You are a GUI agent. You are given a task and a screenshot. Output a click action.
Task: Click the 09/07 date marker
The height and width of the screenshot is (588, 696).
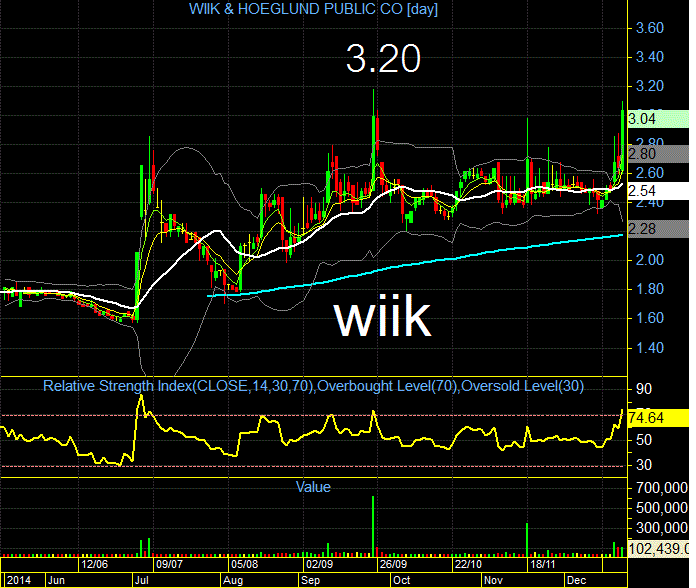(x=169, y=564)
